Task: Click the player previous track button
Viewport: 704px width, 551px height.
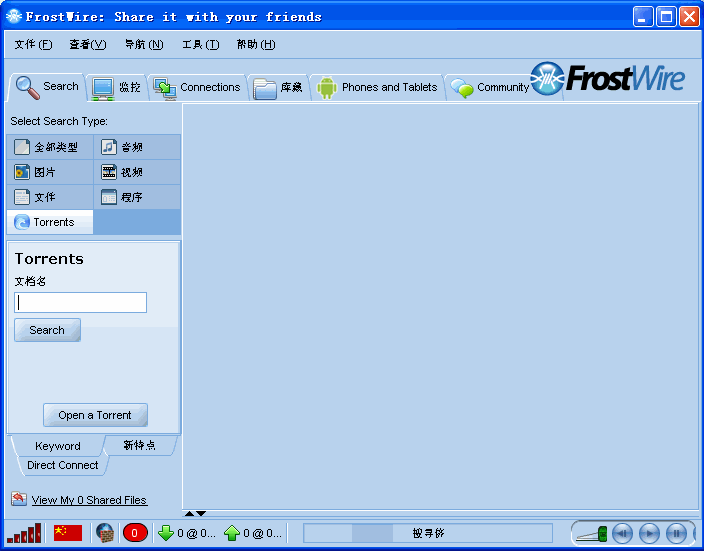Action: [622, 533]
